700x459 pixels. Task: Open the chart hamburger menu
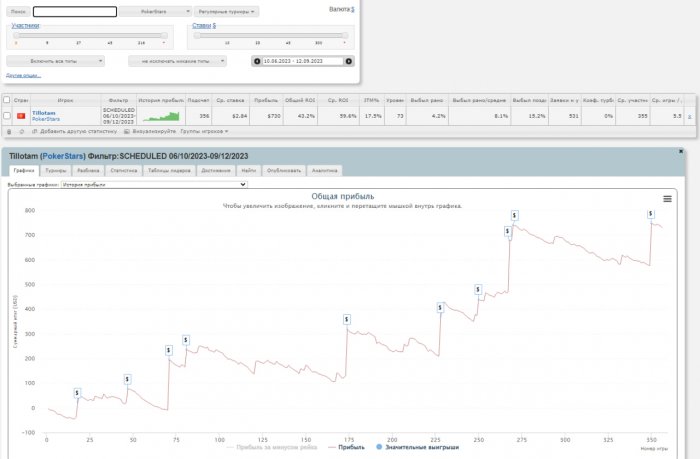(667, 199)
